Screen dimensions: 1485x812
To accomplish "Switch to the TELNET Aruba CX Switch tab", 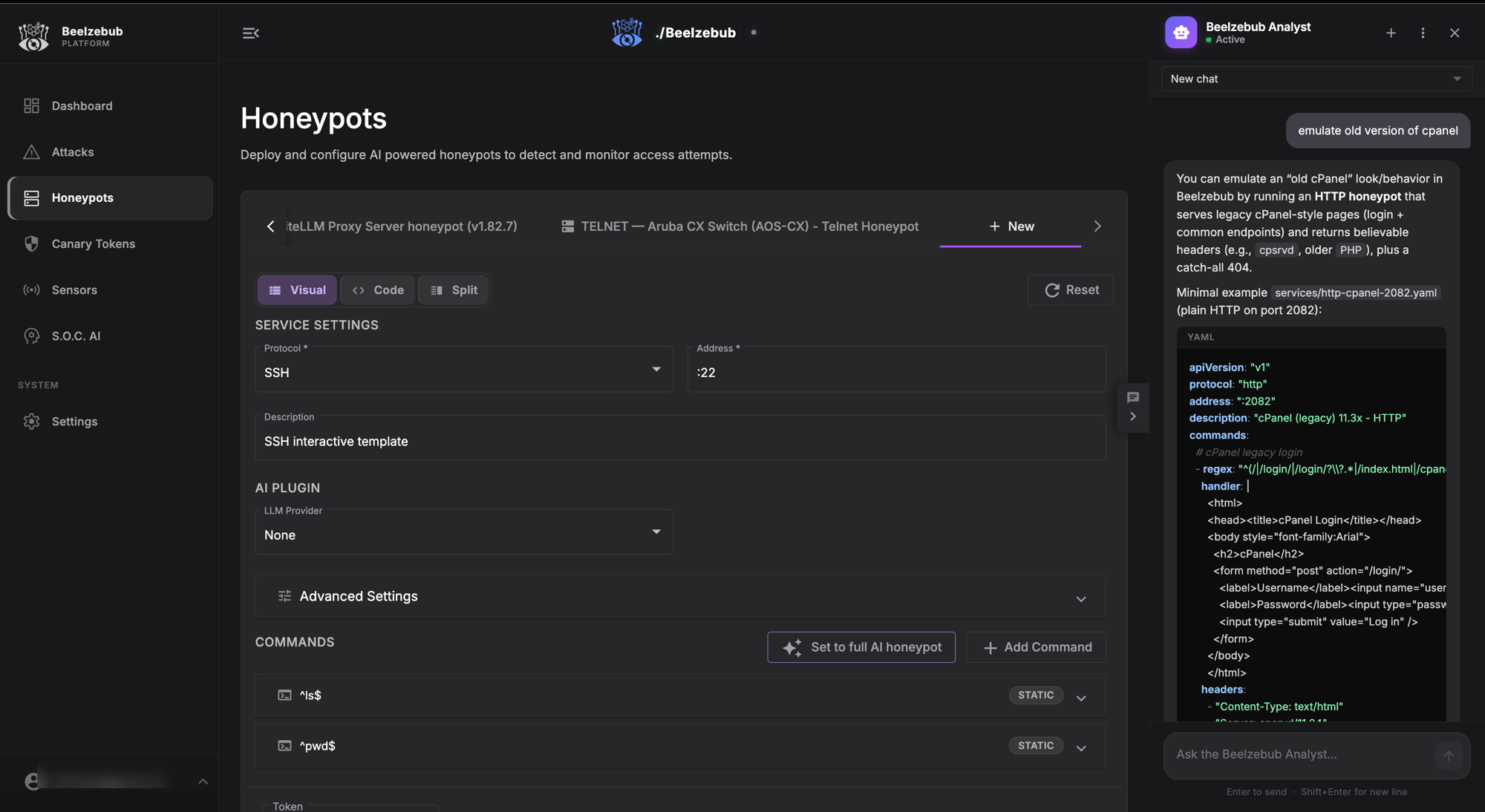I will 740,226.
